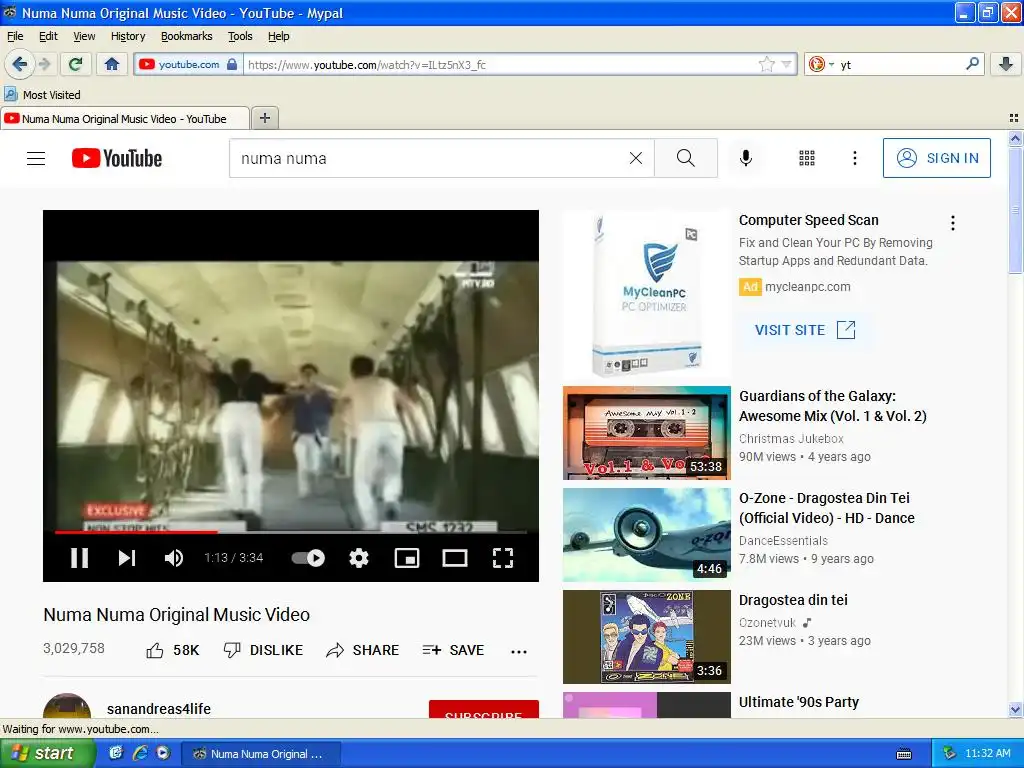Click the browser forward arrow
1024x768 pixels.
(x=44, y=64)
